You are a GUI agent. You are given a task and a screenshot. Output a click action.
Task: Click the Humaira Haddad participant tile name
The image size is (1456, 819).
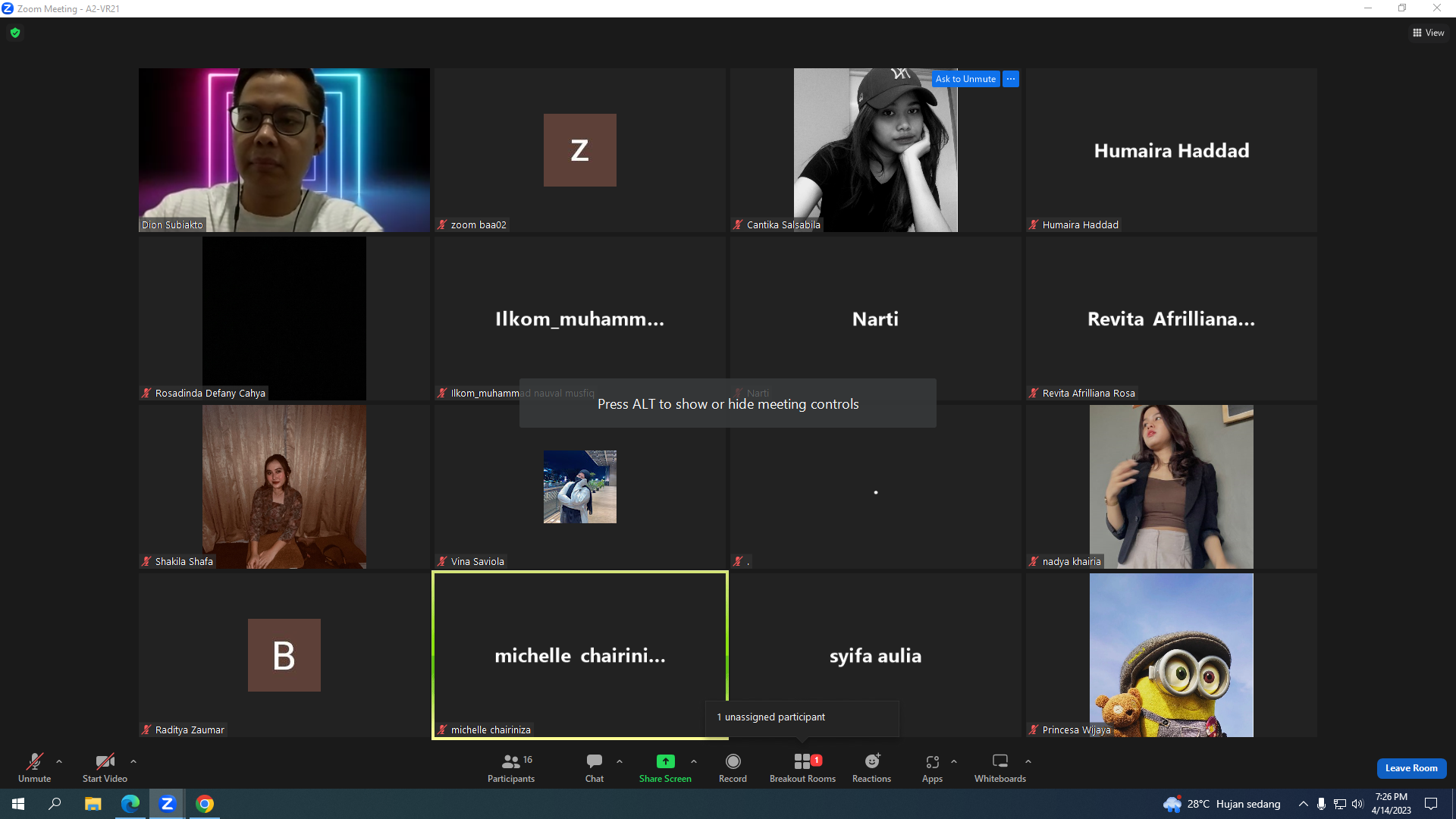pos(1172,151)
